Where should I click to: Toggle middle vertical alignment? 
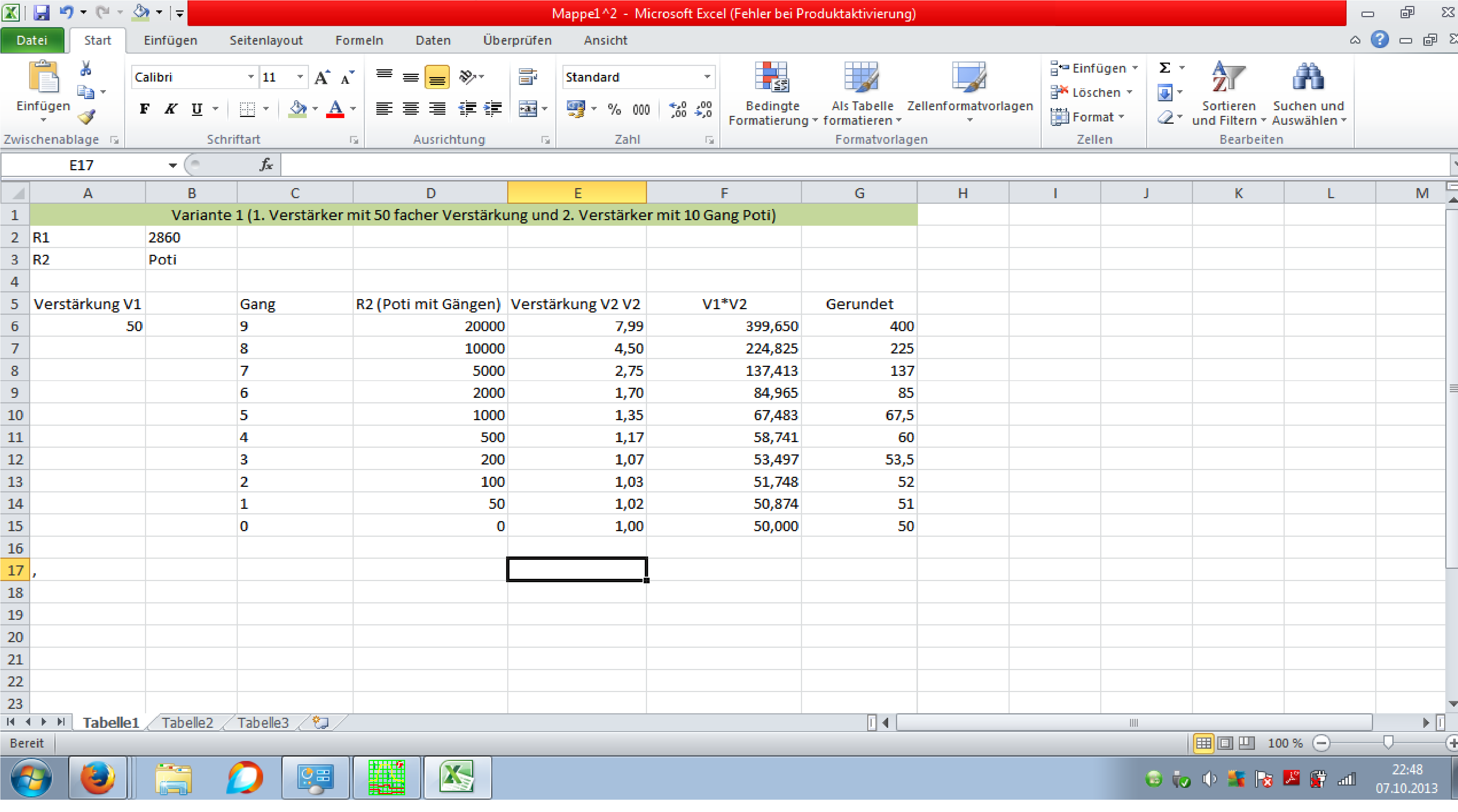pyautogui.click(x=411, y=77)
